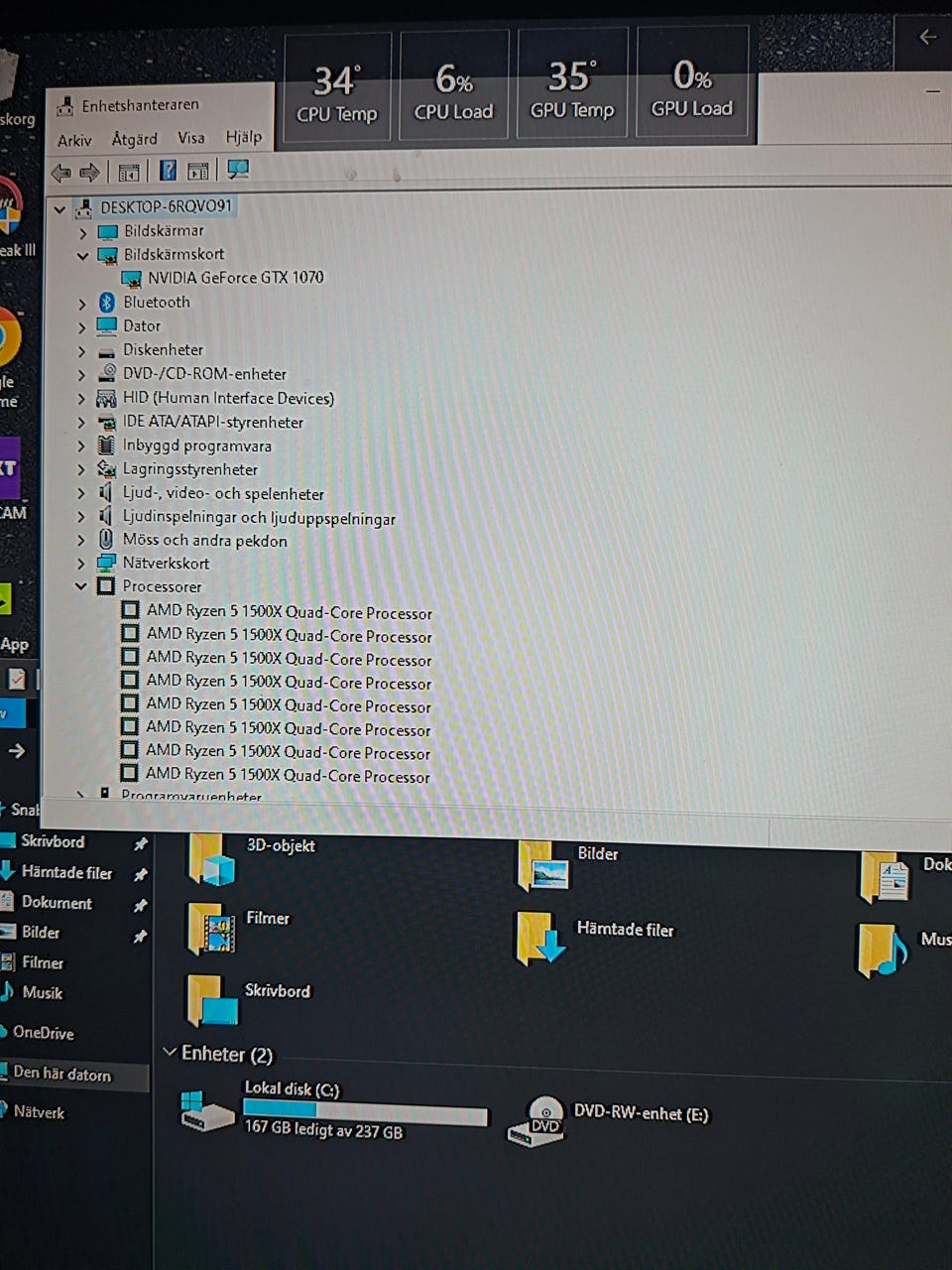Collapse the Processorer category
This screenshot has width=952, height=1270.
81,586
